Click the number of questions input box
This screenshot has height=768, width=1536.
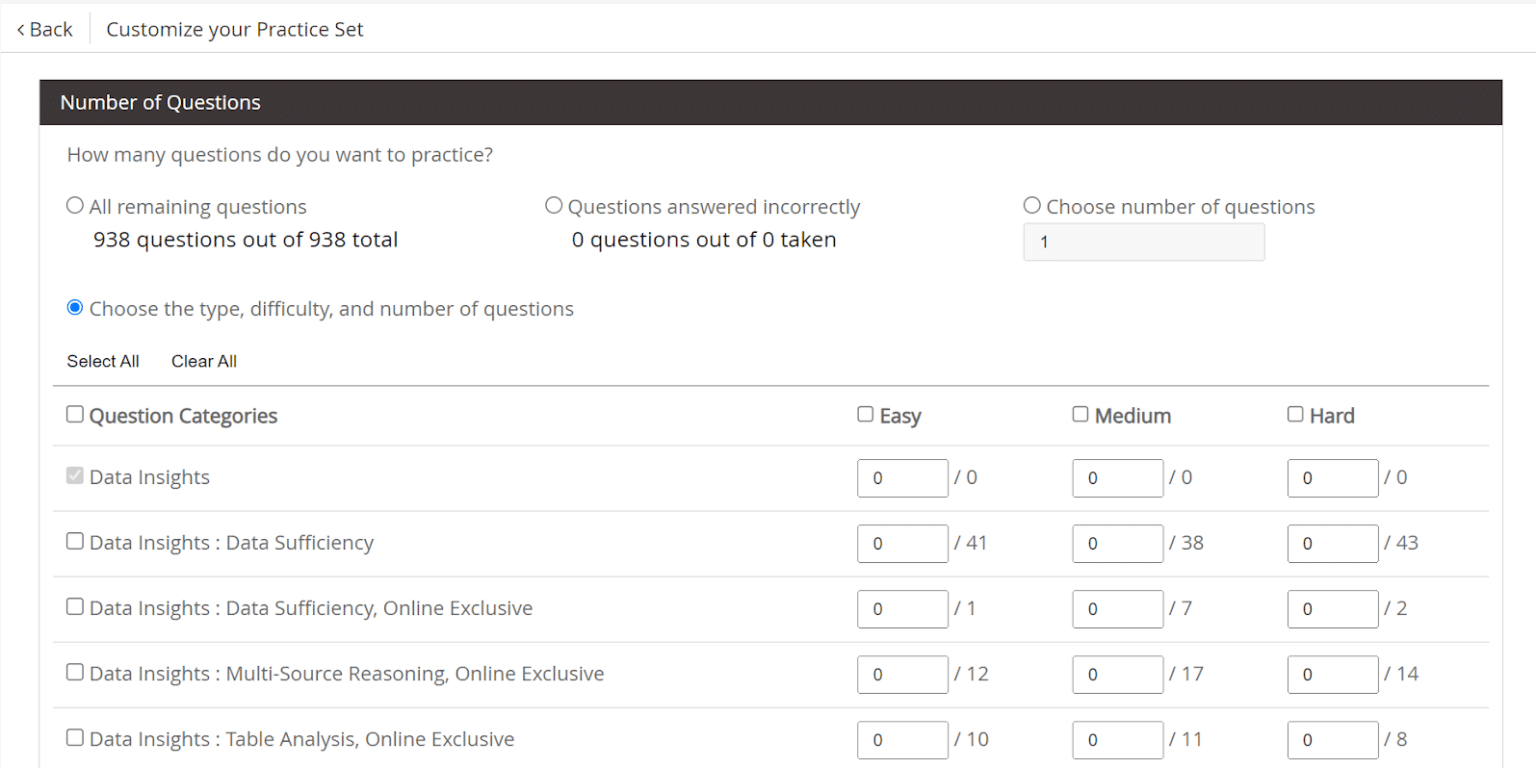coord(1143,242)
